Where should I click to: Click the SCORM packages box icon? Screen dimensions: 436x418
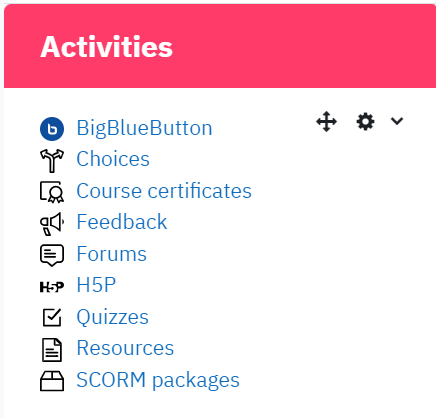52,381
